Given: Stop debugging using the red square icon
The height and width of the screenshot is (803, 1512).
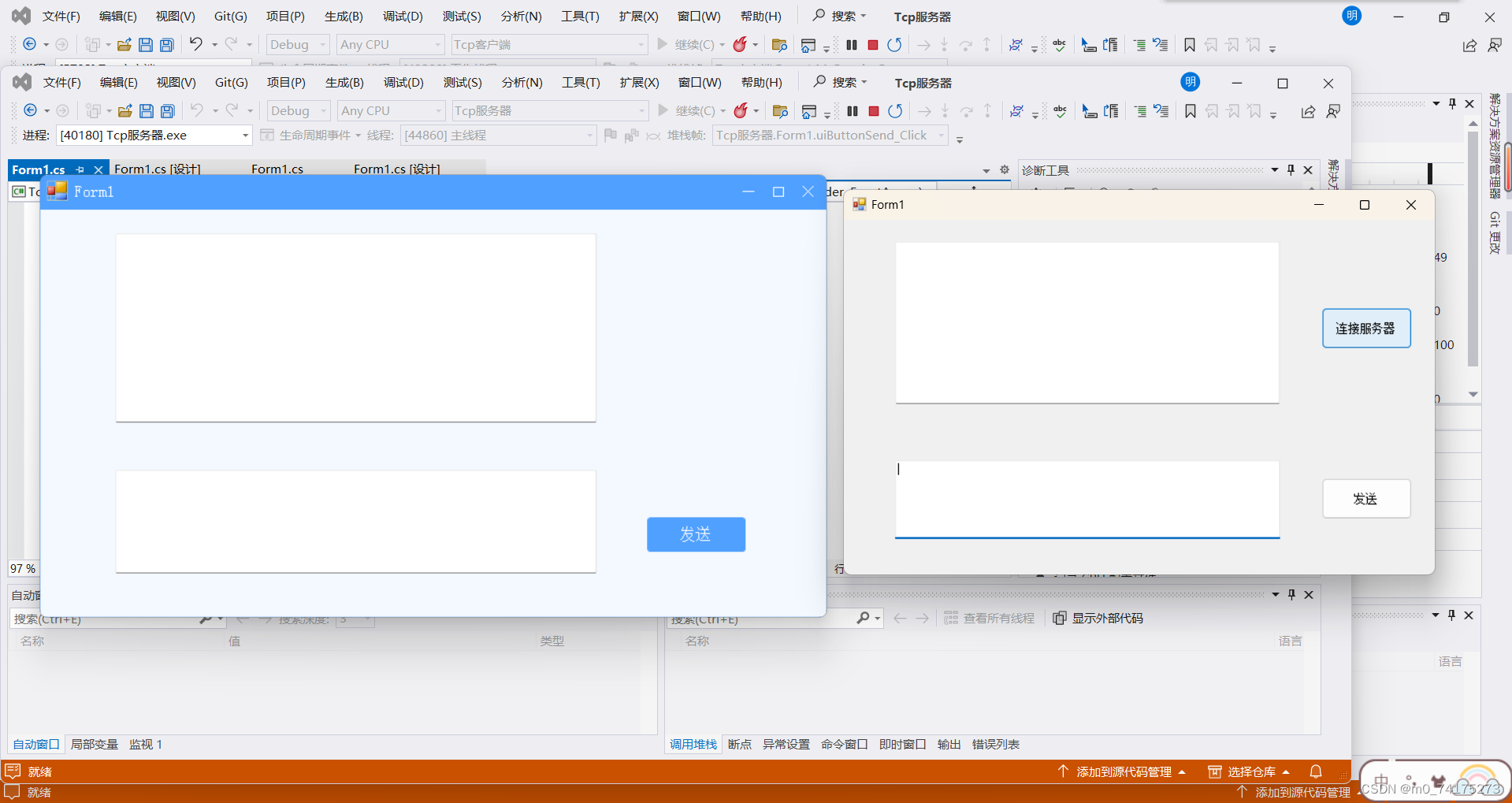Looking at the screenshot, I should pyautogui.click(x=873, y=110).
